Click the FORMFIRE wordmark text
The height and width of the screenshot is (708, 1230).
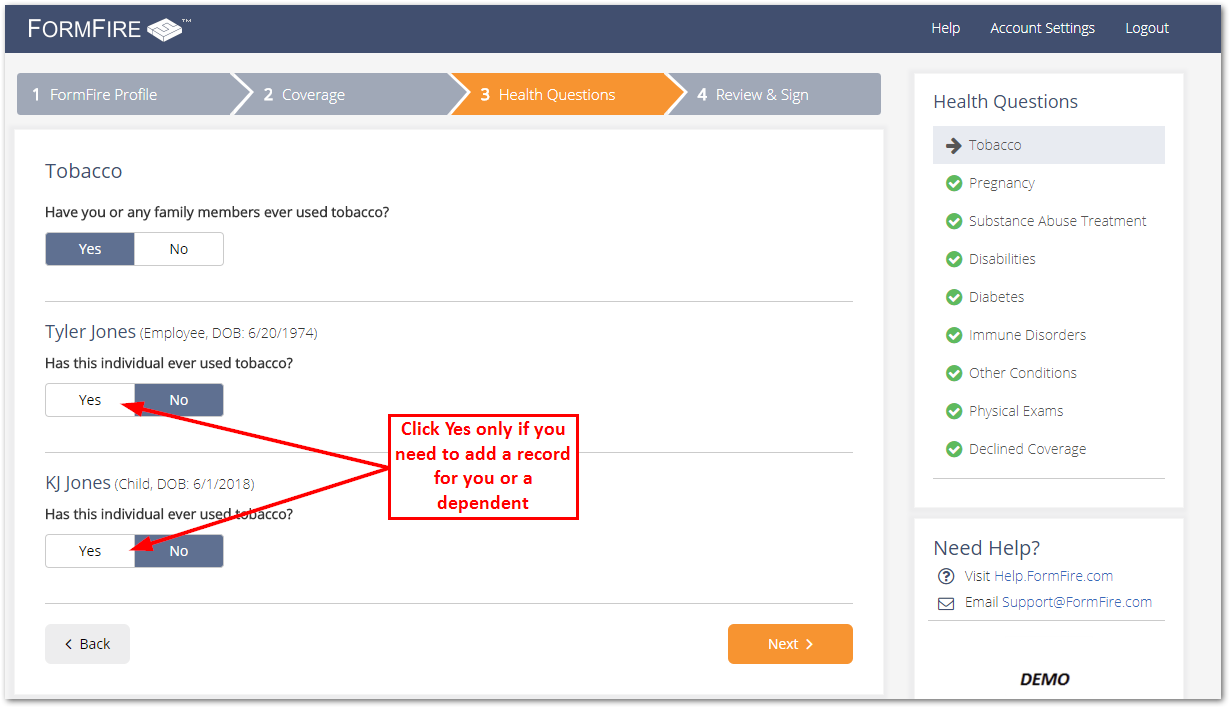coord(84,29)
